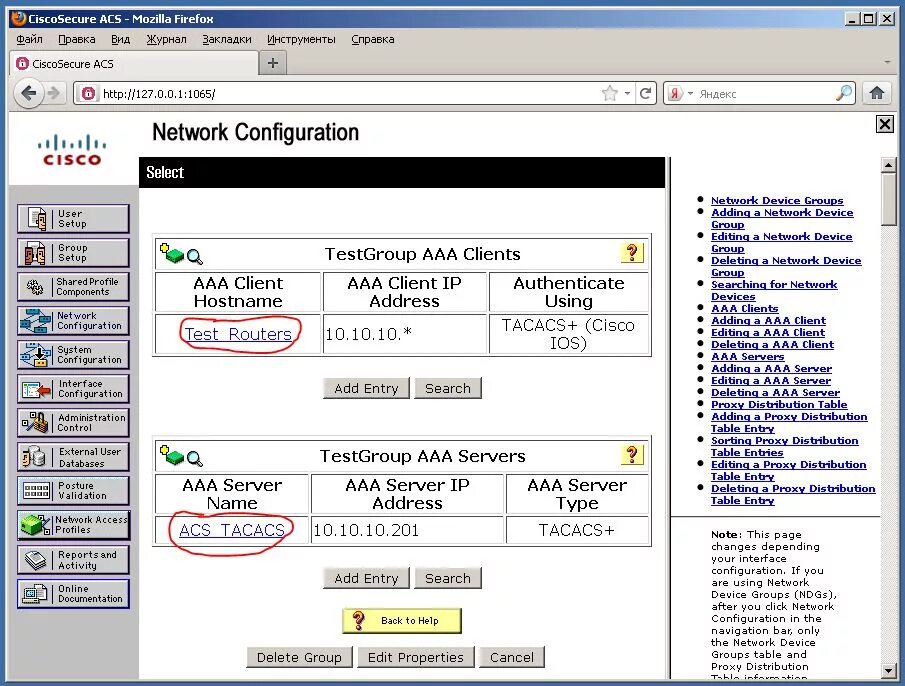Open Test_Routers client link
The width and height of the screenshot is (905, 686).
pos(238,334)
